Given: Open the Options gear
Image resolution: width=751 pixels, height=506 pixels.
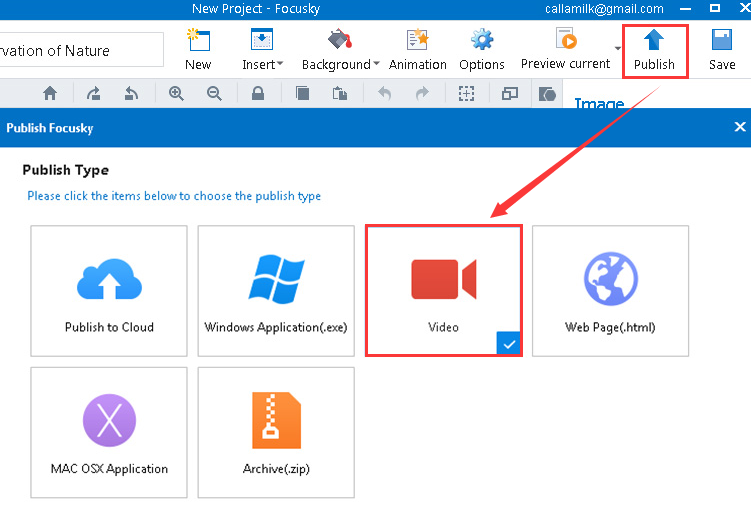Looking at the screenshot, I should (x=481, y=50).
